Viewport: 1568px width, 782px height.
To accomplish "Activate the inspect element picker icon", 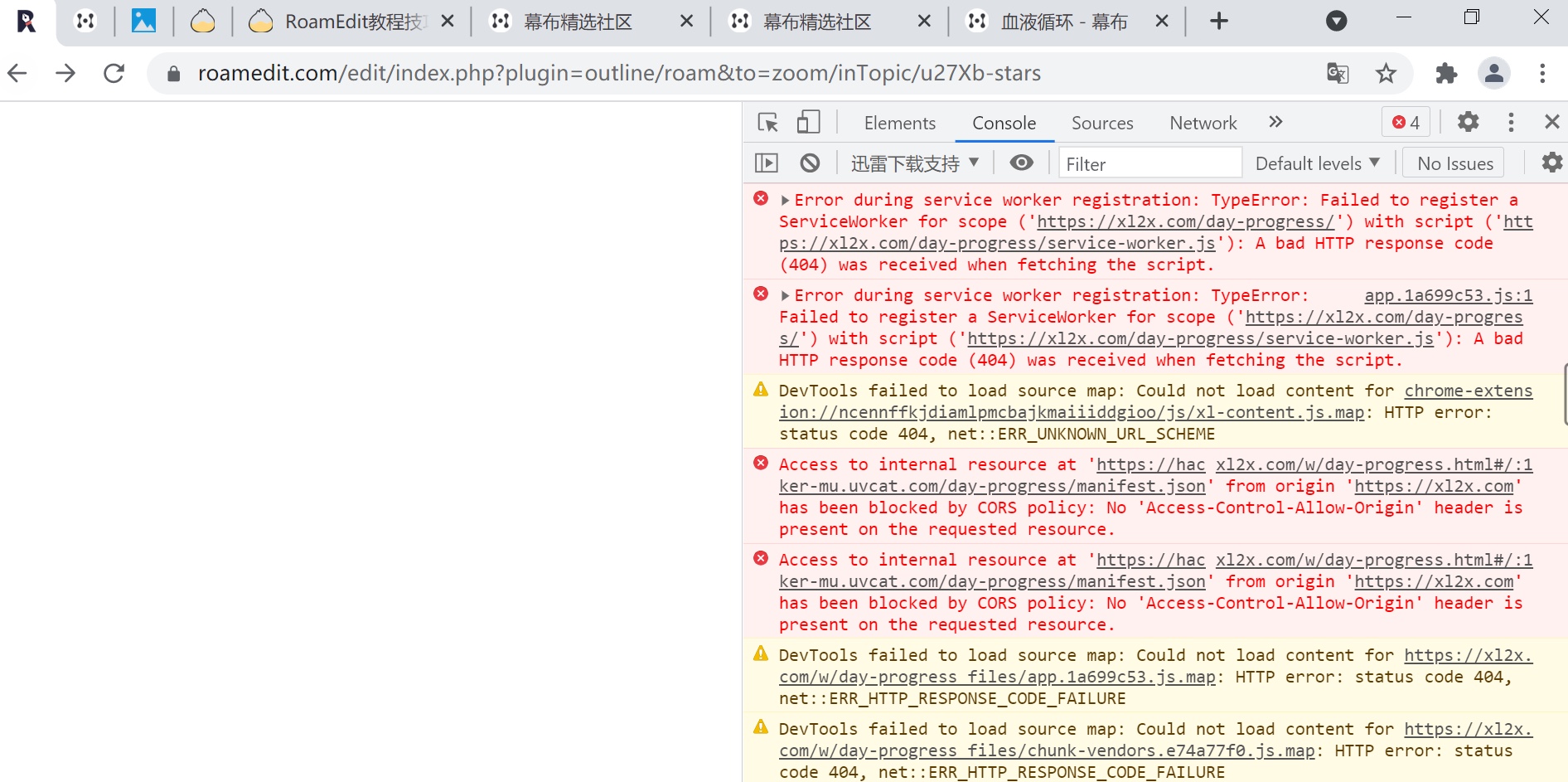I will [767, 123].
